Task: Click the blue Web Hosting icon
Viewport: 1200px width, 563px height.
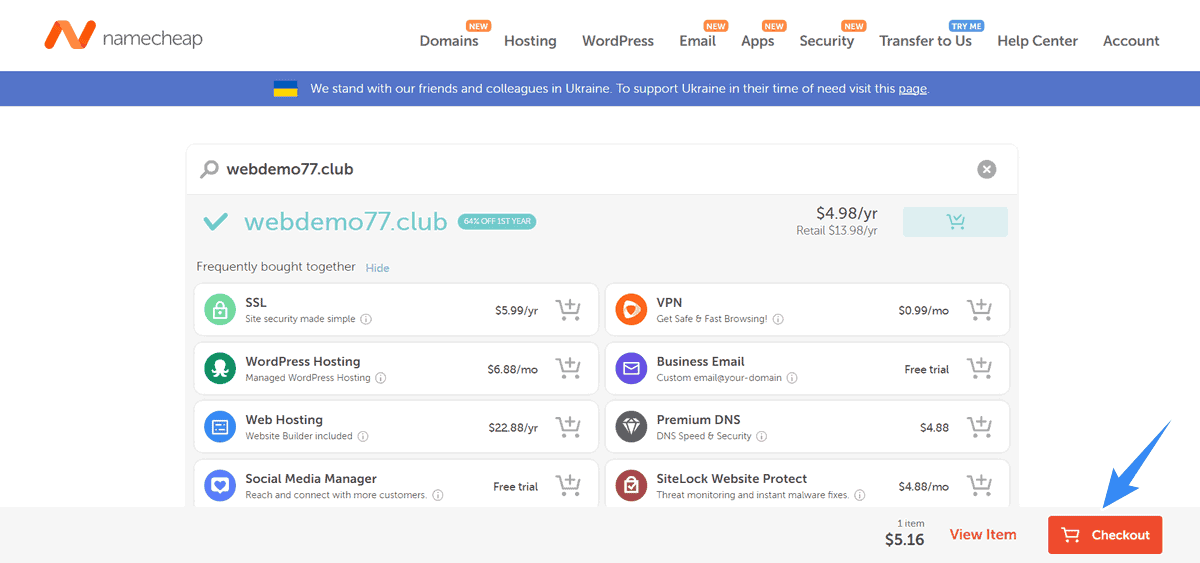Action: [220, 427]
